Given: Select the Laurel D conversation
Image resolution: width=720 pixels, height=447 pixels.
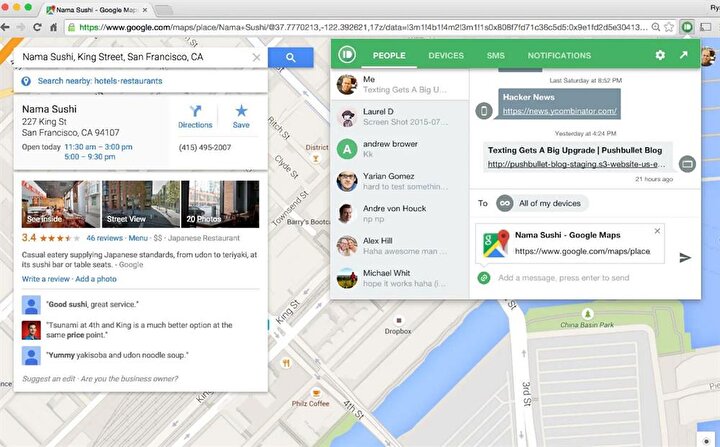Looking at the screenshot, I should pos(400,117).
